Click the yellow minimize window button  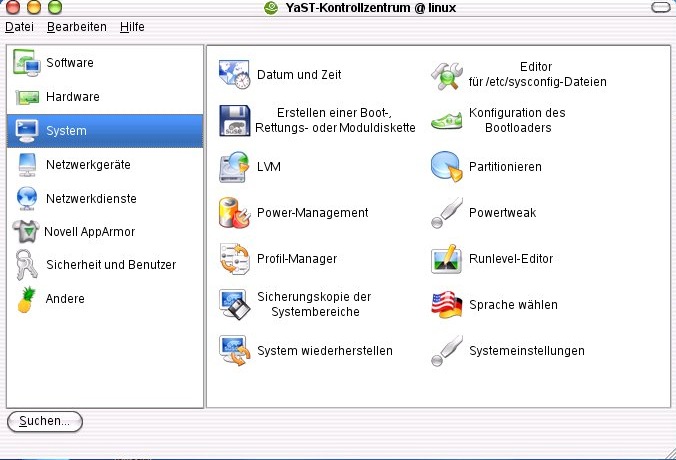[34, 6]
